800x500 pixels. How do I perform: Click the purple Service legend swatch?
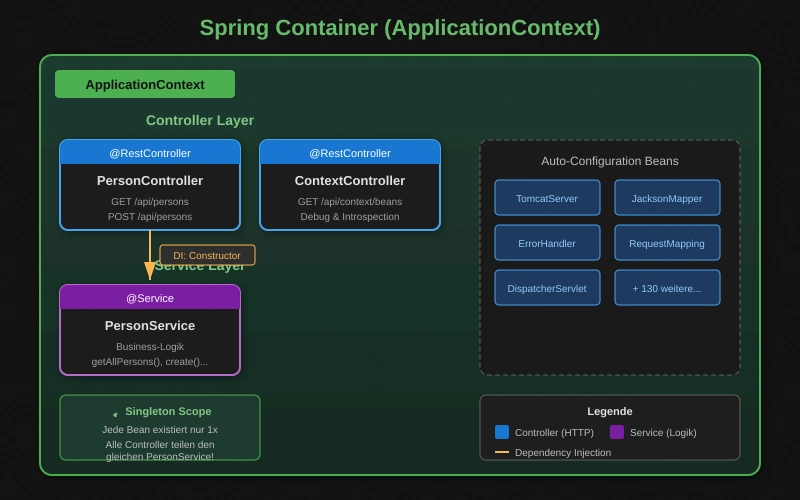617,432
